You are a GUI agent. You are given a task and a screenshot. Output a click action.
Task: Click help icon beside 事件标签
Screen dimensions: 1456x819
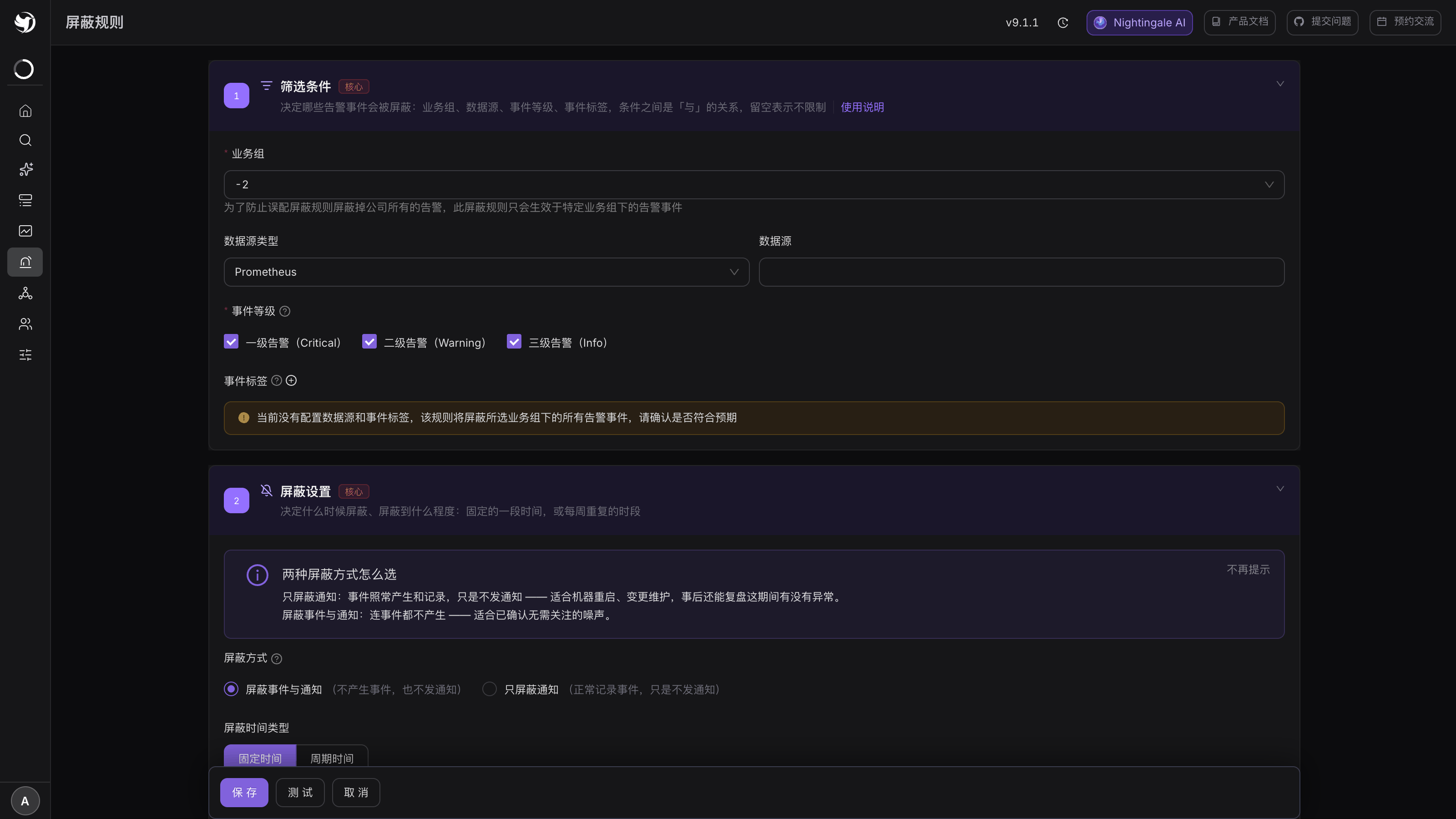(276, 381)
